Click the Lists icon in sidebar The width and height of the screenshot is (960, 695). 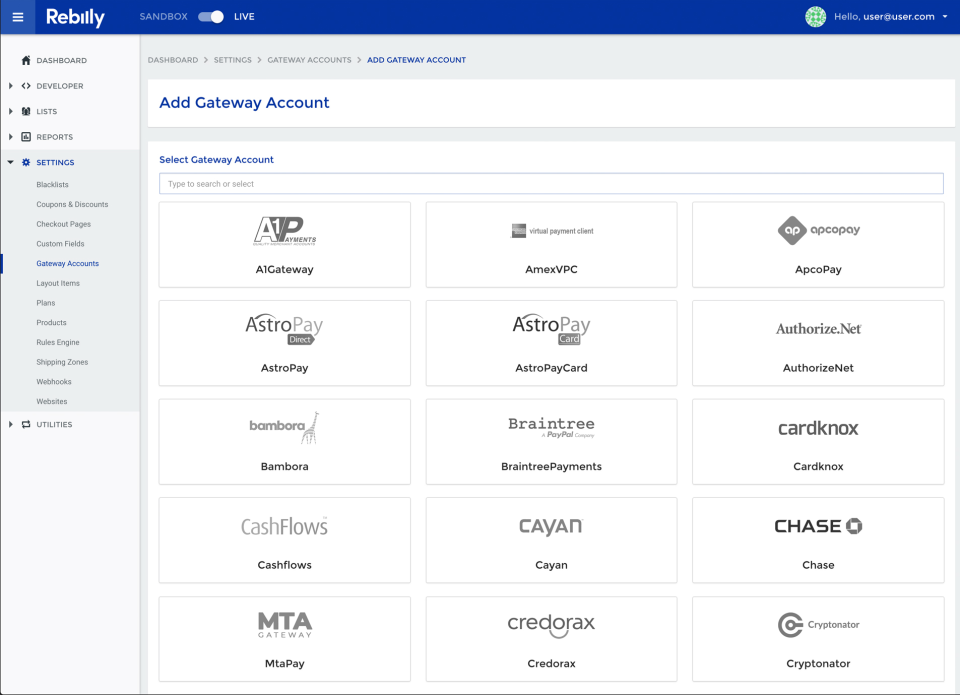[26, 111]
